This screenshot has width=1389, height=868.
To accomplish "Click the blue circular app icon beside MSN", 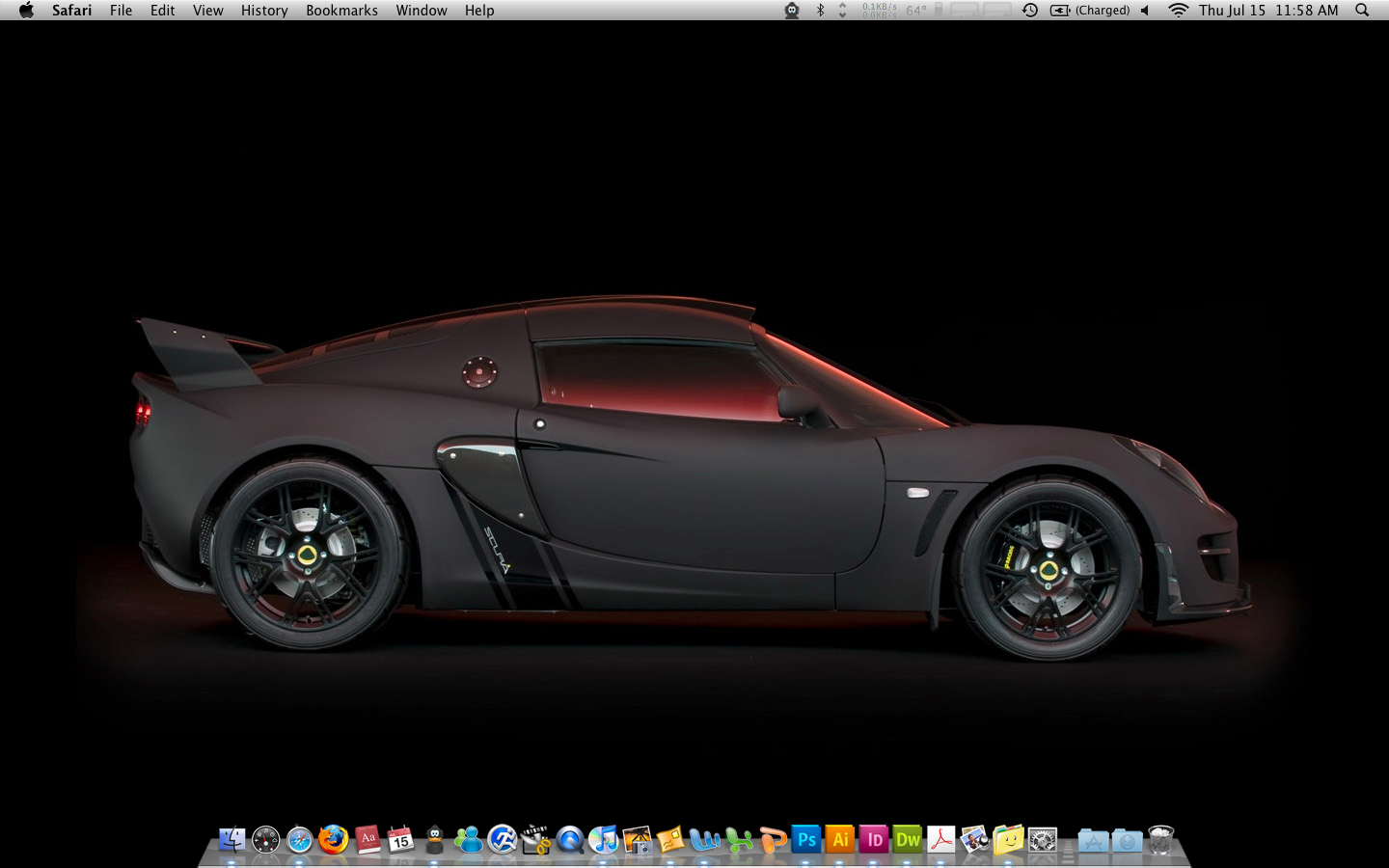I will pyautogui.click(x=503, y=840).
